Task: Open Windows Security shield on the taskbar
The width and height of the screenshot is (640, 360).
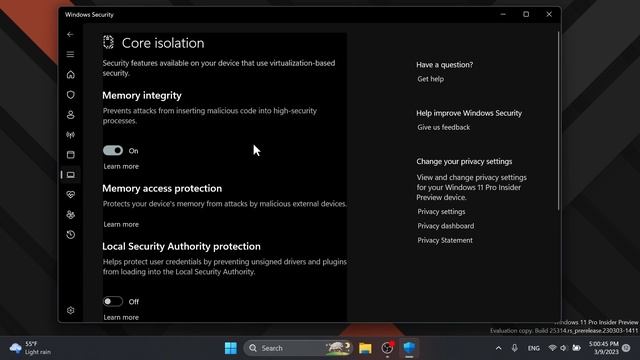Action: pos(409,347)
